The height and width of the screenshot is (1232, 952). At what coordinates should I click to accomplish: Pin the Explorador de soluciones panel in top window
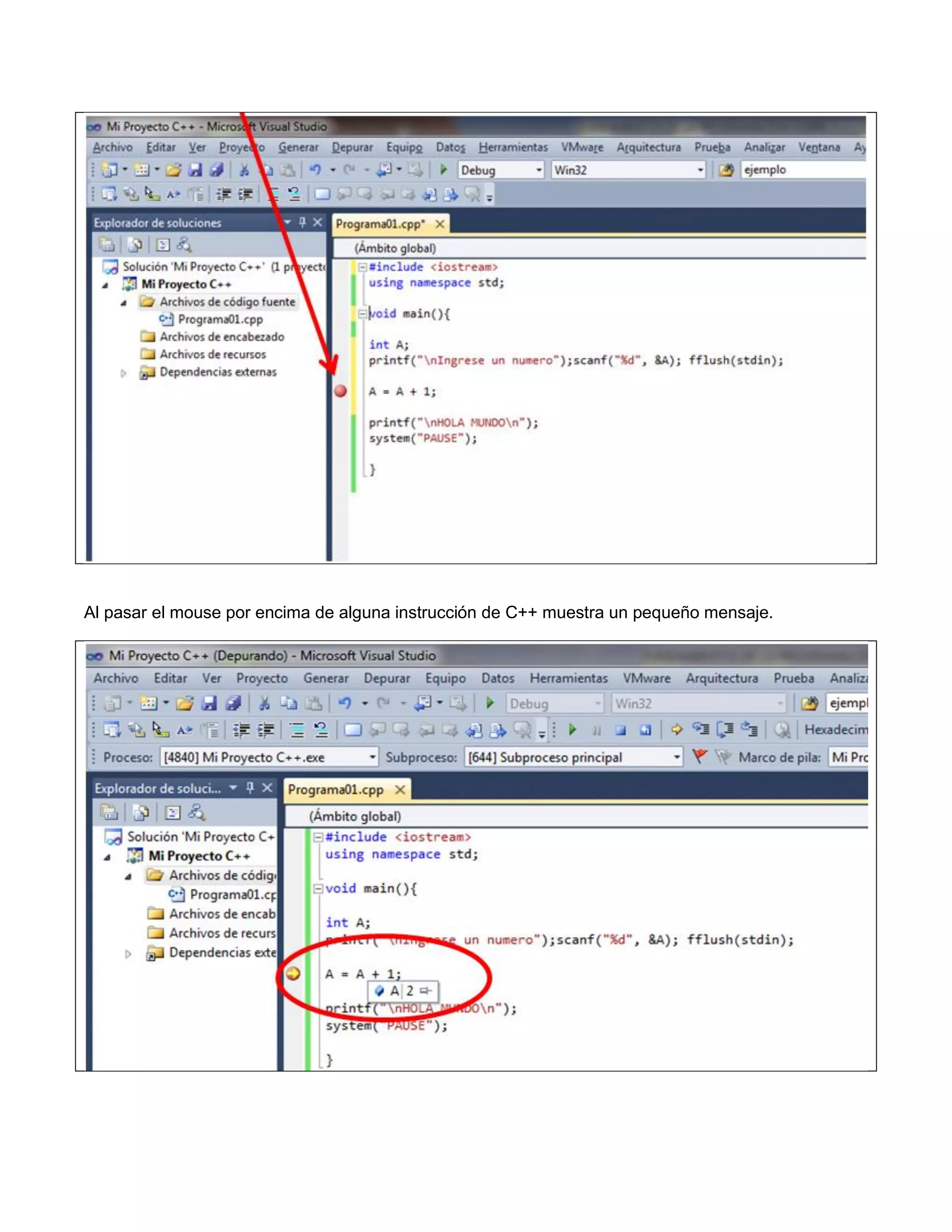[302, 222]
